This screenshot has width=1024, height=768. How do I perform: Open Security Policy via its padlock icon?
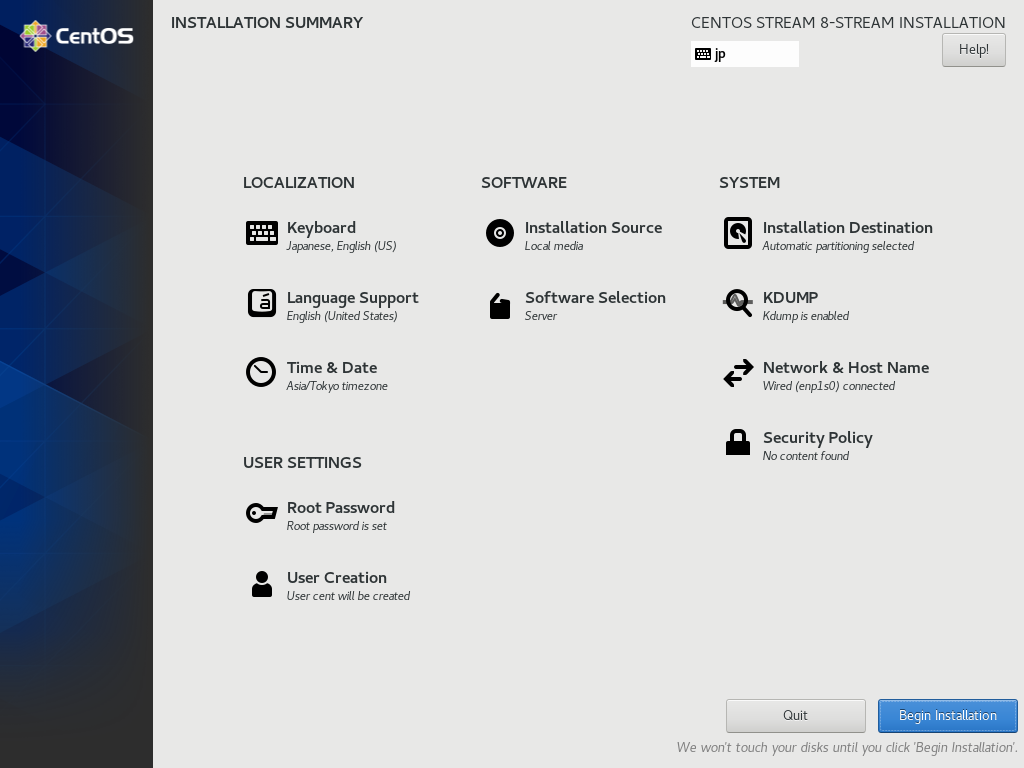[738, 442]
